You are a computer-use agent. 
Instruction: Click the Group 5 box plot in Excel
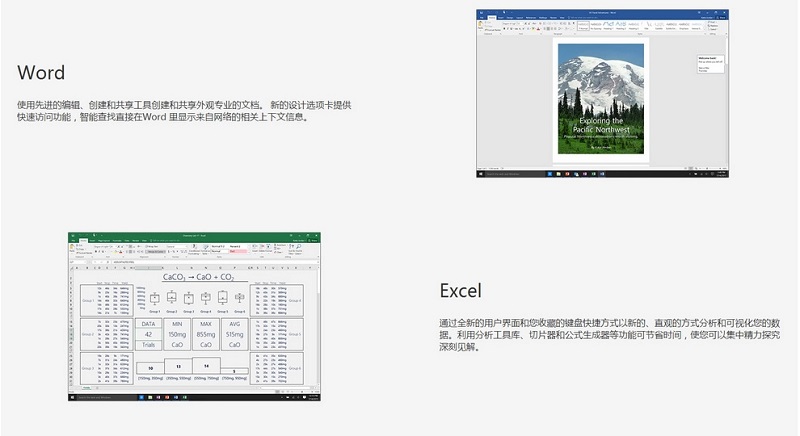point(222,298)
